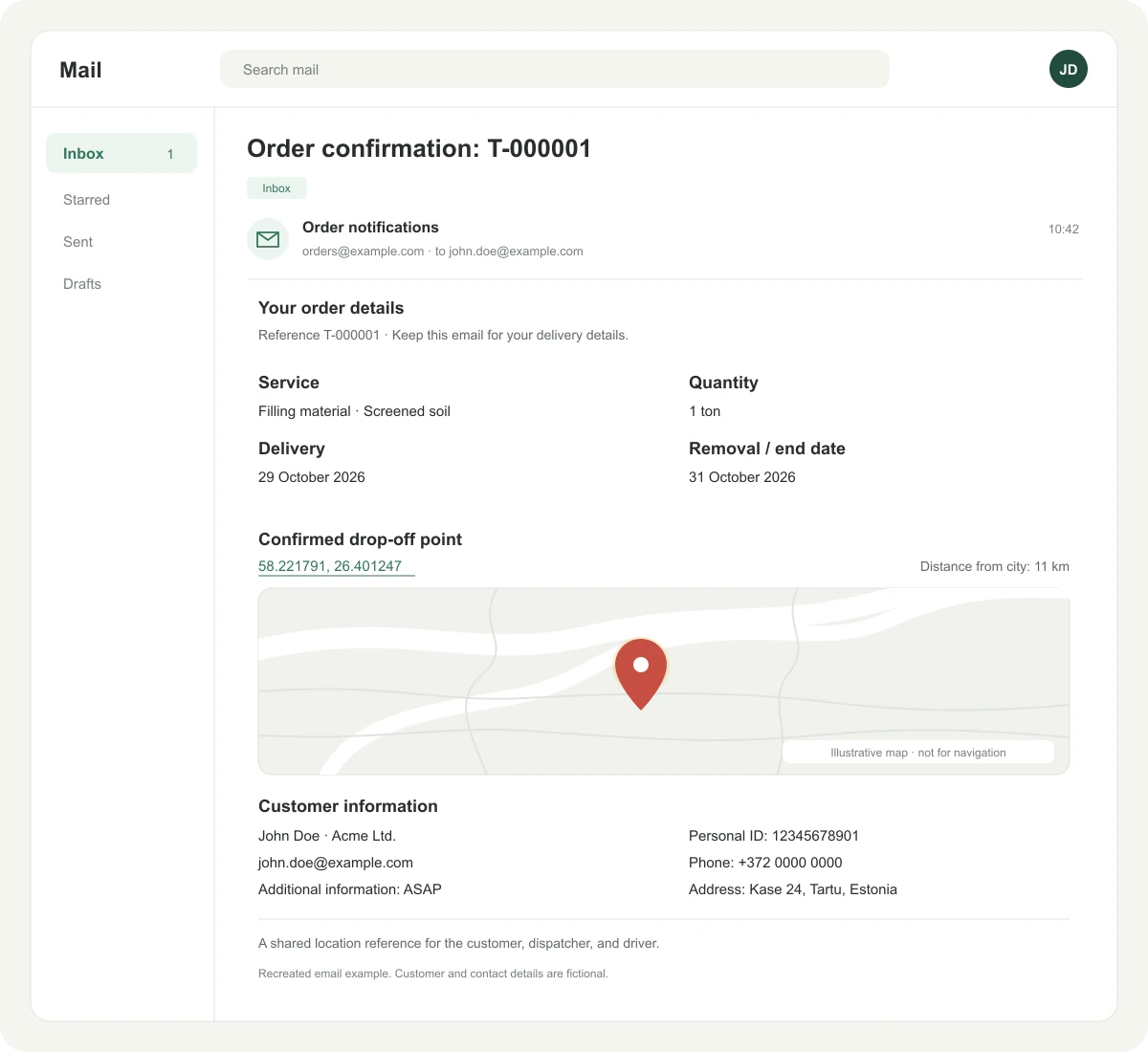Click the 'Recreated email example' disclaimer

click(433, 974)
